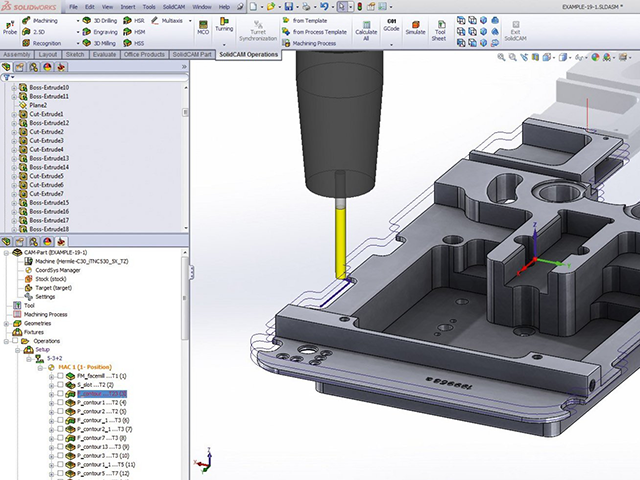This screenshot has height=480, width=640.
Task: Add operation from Template
Action: pyautogui.click(x=306, y=20)
